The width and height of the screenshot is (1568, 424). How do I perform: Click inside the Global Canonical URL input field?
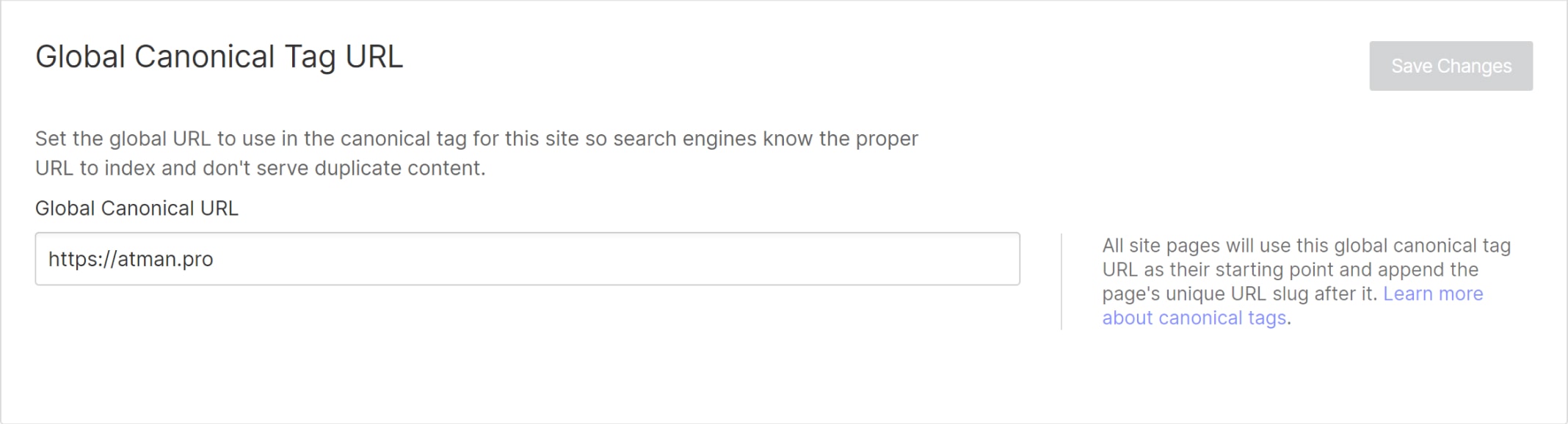[x=514, y=258]
